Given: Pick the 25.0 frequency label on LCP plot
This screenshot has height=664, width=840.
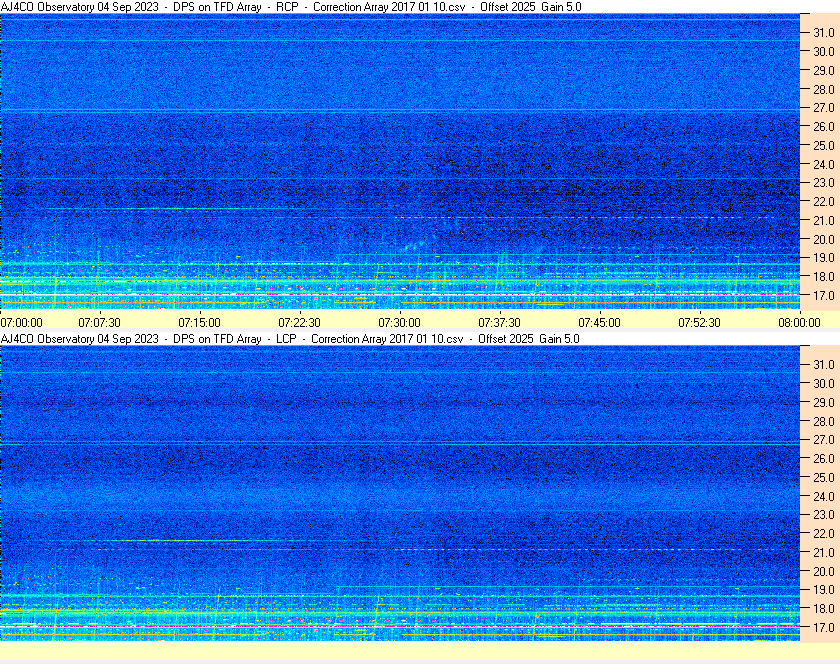Looking at the screenshot, I should click(824, 477).
